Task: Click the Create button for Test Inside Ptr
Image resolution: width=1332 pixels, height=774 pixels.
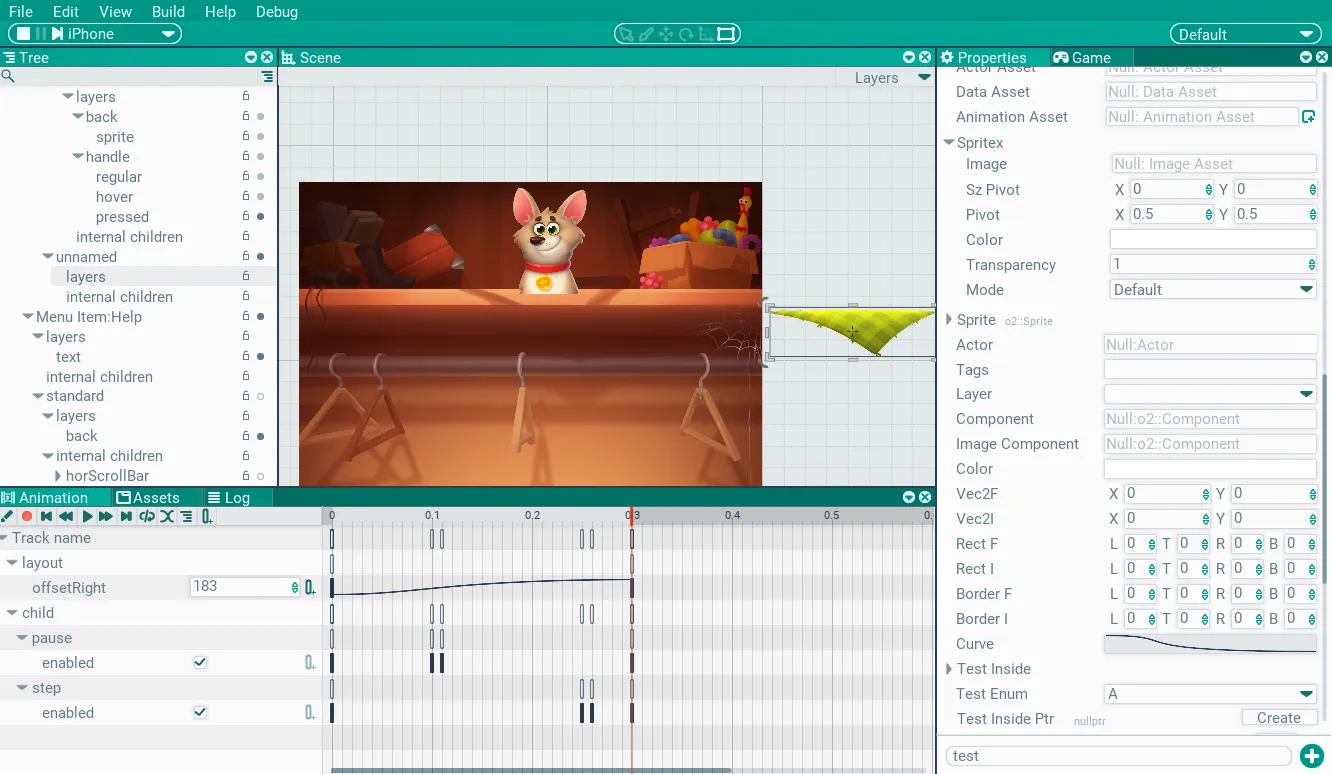Action: point(1279,718)
